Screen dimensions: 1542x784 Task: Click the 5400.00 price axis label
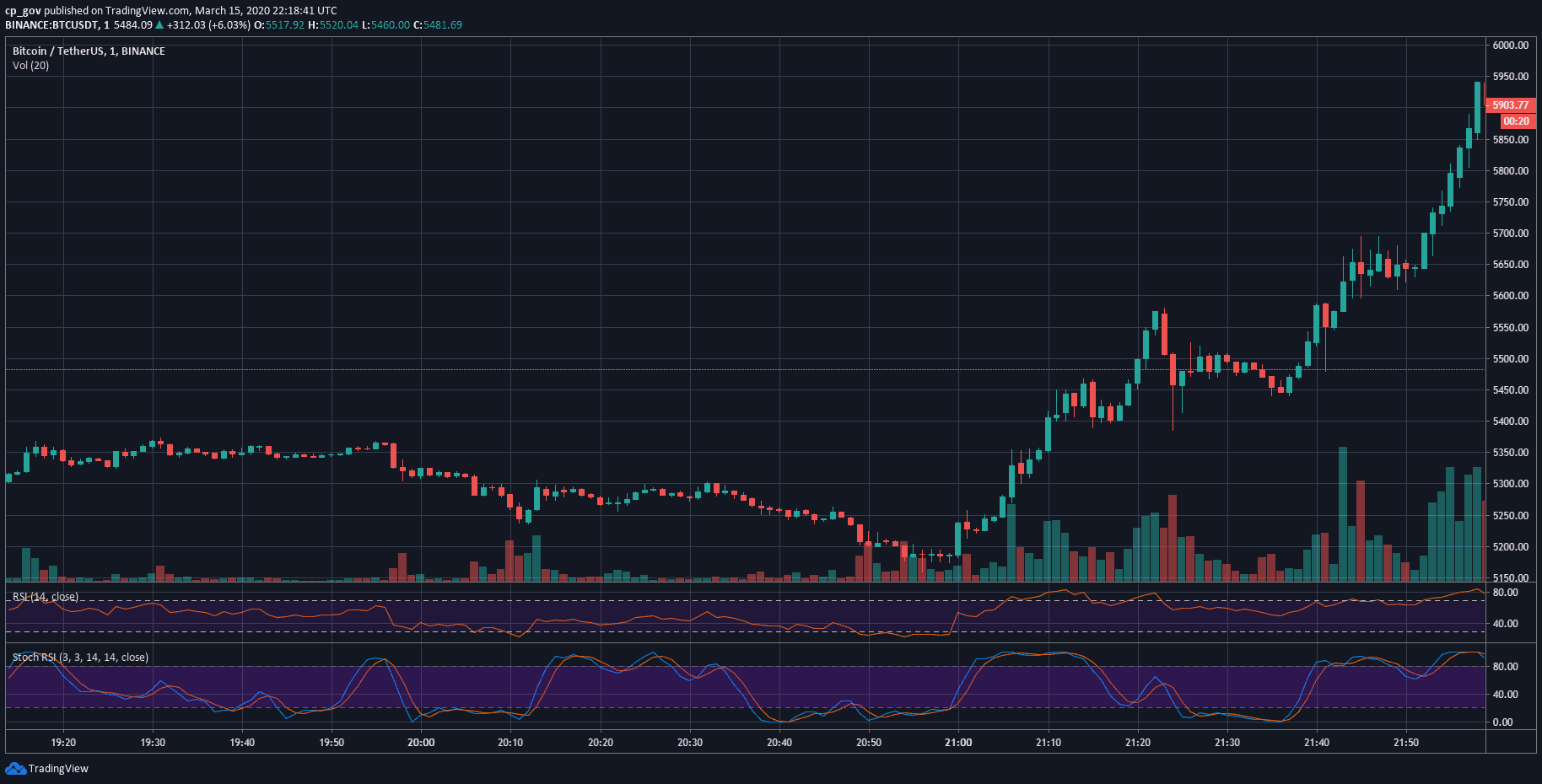pyautogui.click(x=1510, y=422)
